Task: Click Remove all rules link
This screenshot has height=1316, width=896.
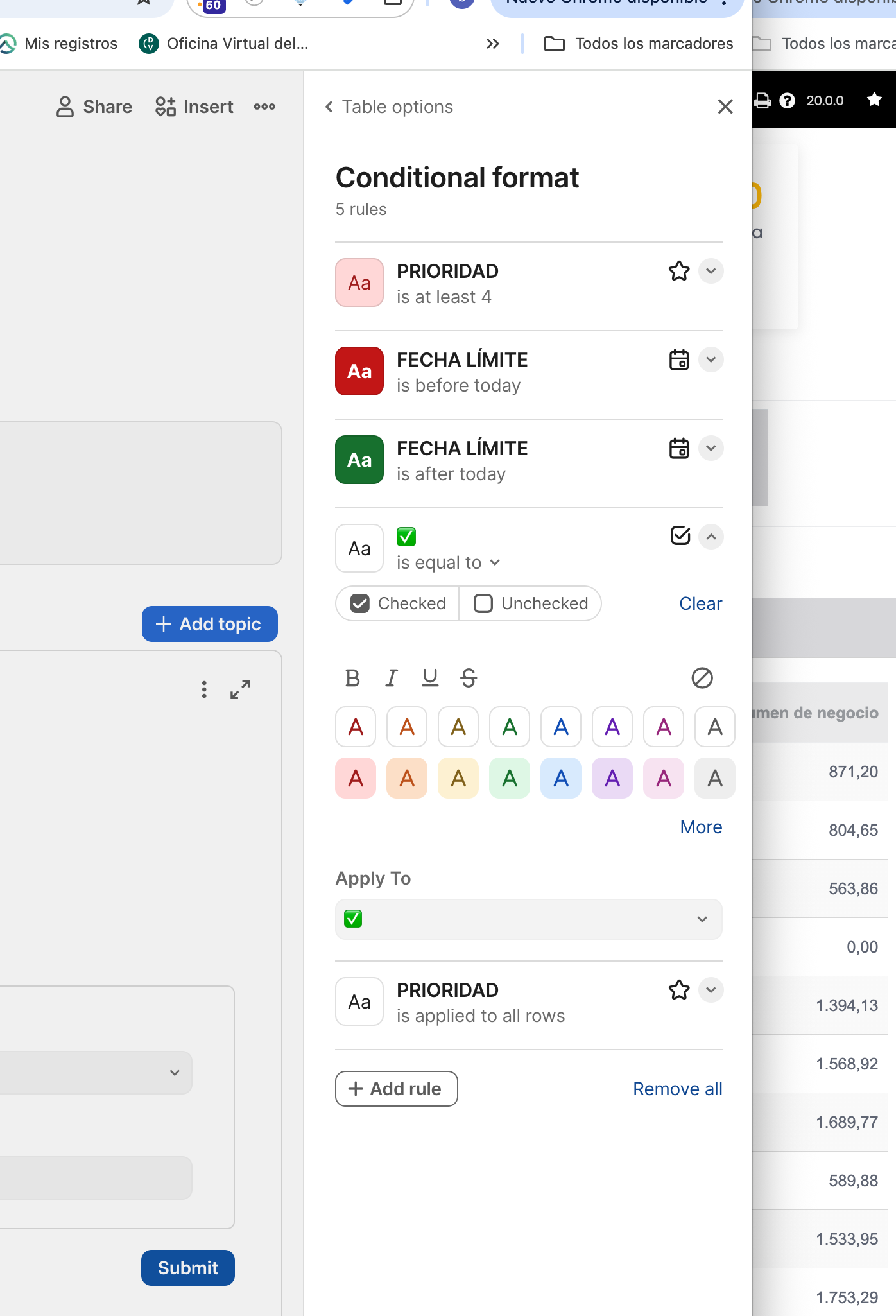Action: 678,1089
